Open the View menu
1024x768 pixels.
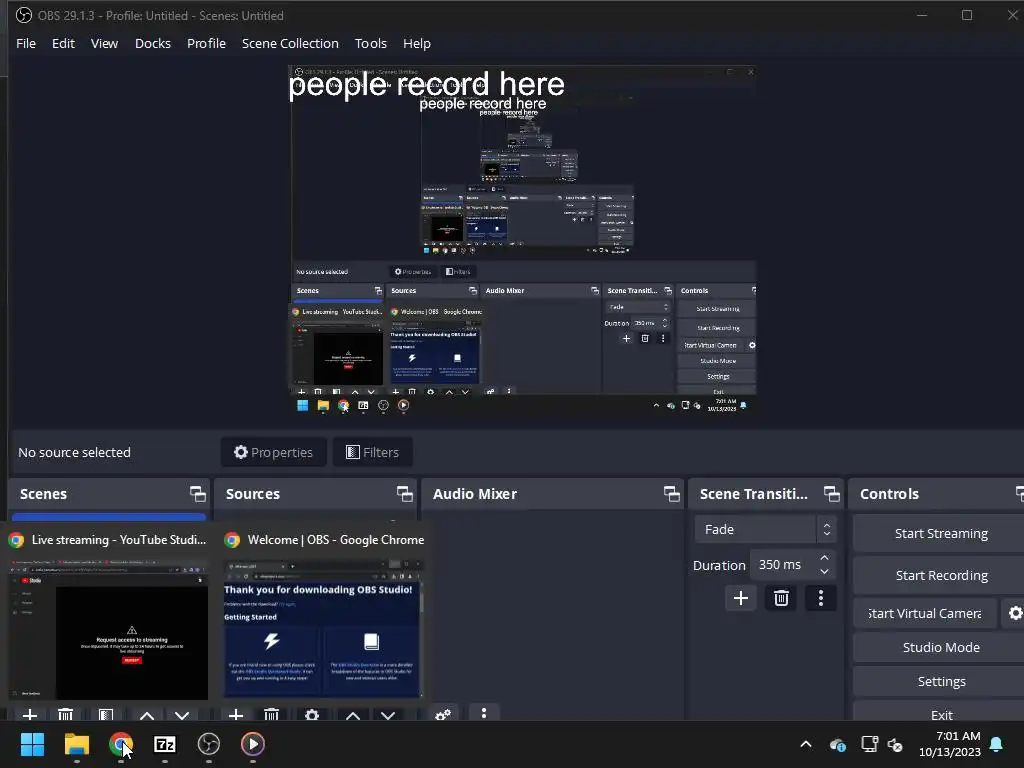pos(104,43)
